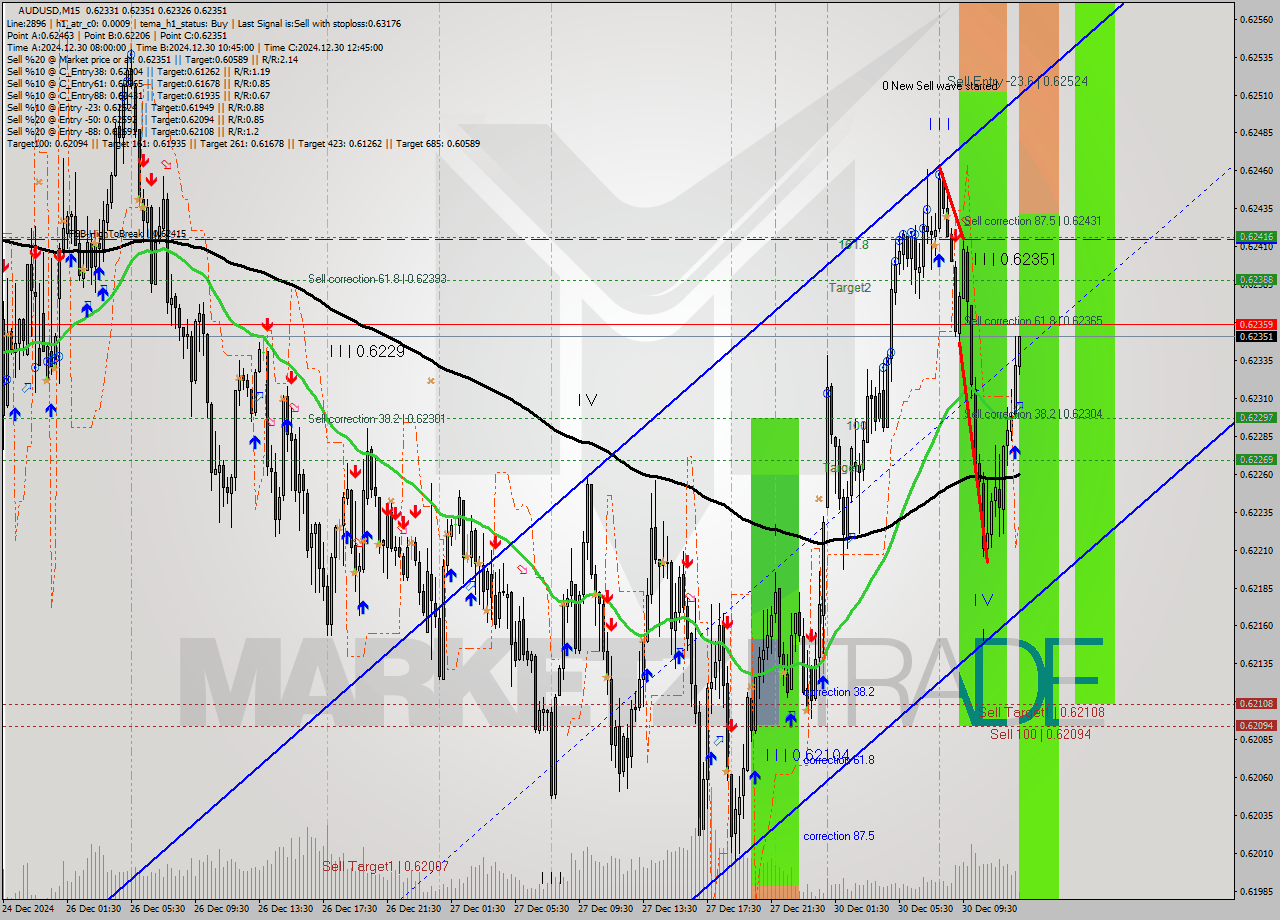Click the '26 Dec 17:30' time axis label
Image resolution: width=1280 pixels, height=920 pixels.
click(x=349, y=910)
